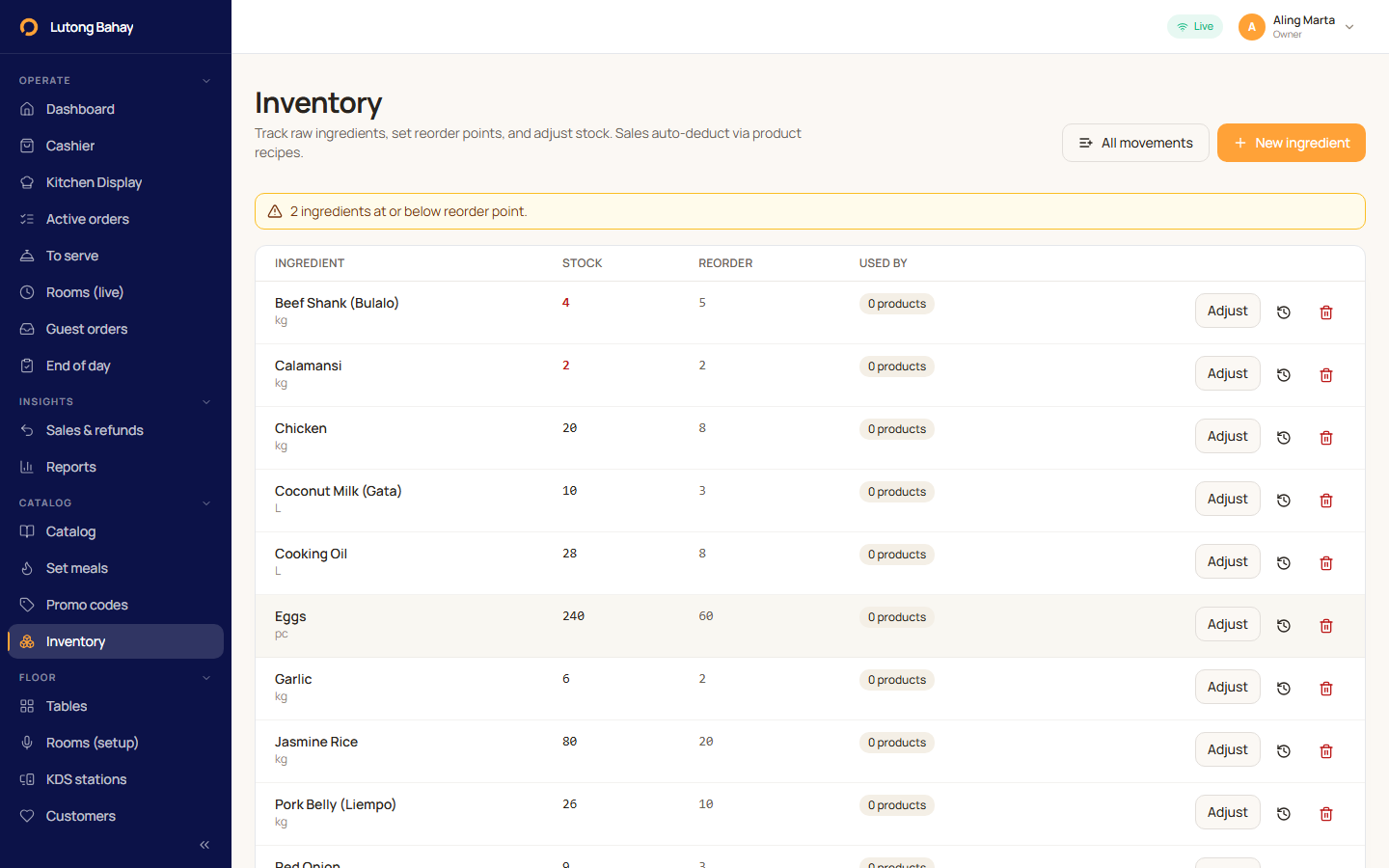Go to Set meals
1389x868 pixels.
116,568
